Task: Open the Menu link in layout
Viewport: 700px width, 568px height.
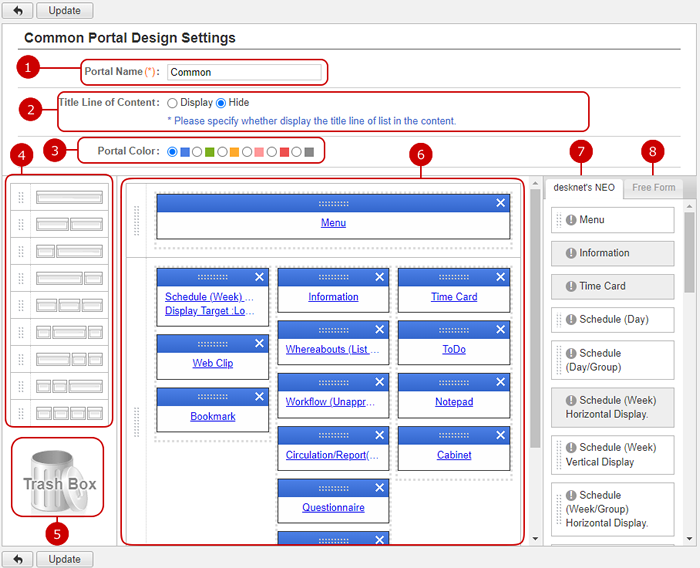Action: coord(333,222)
